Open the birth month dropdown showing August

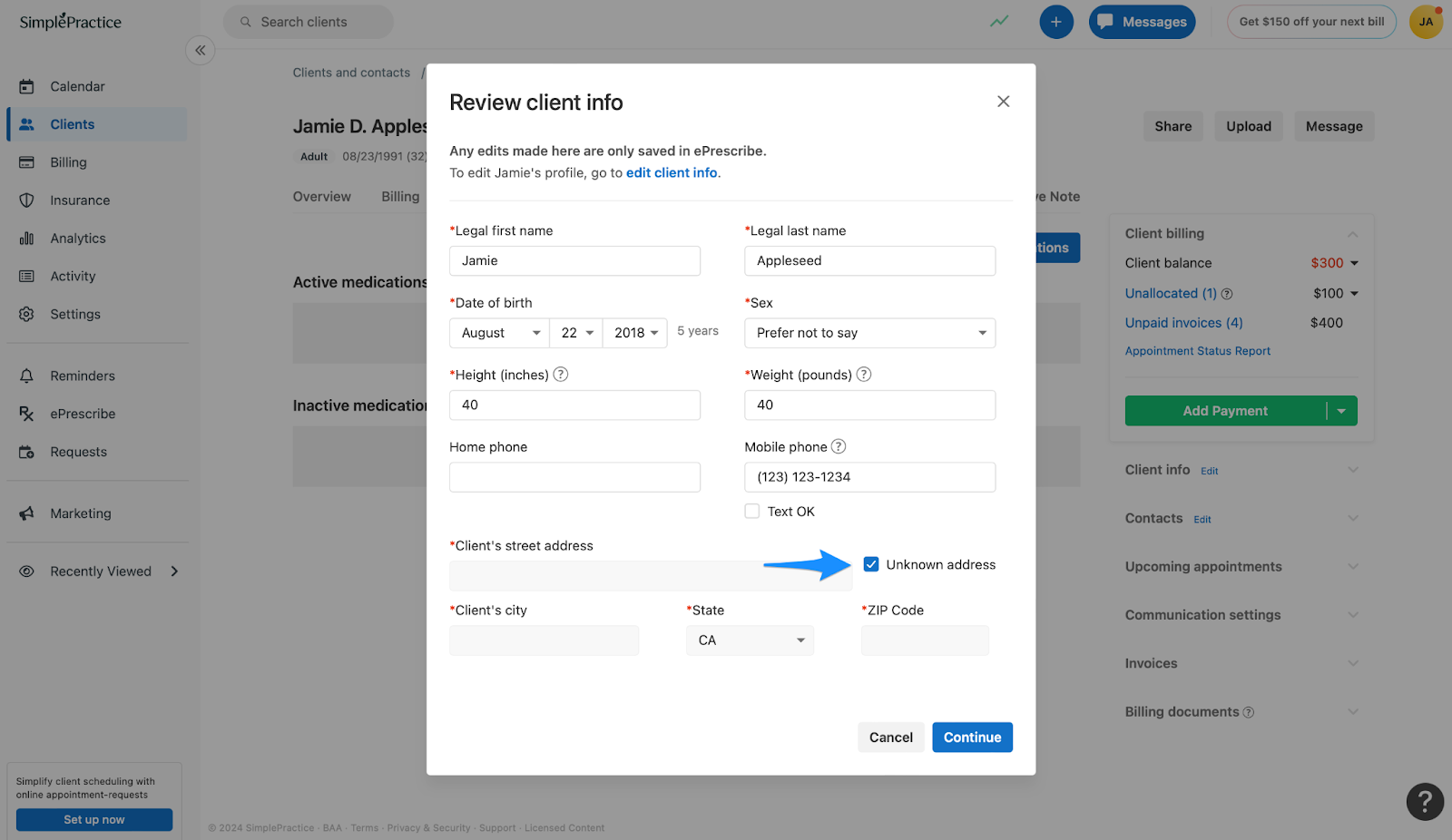[x=497, y=332]
